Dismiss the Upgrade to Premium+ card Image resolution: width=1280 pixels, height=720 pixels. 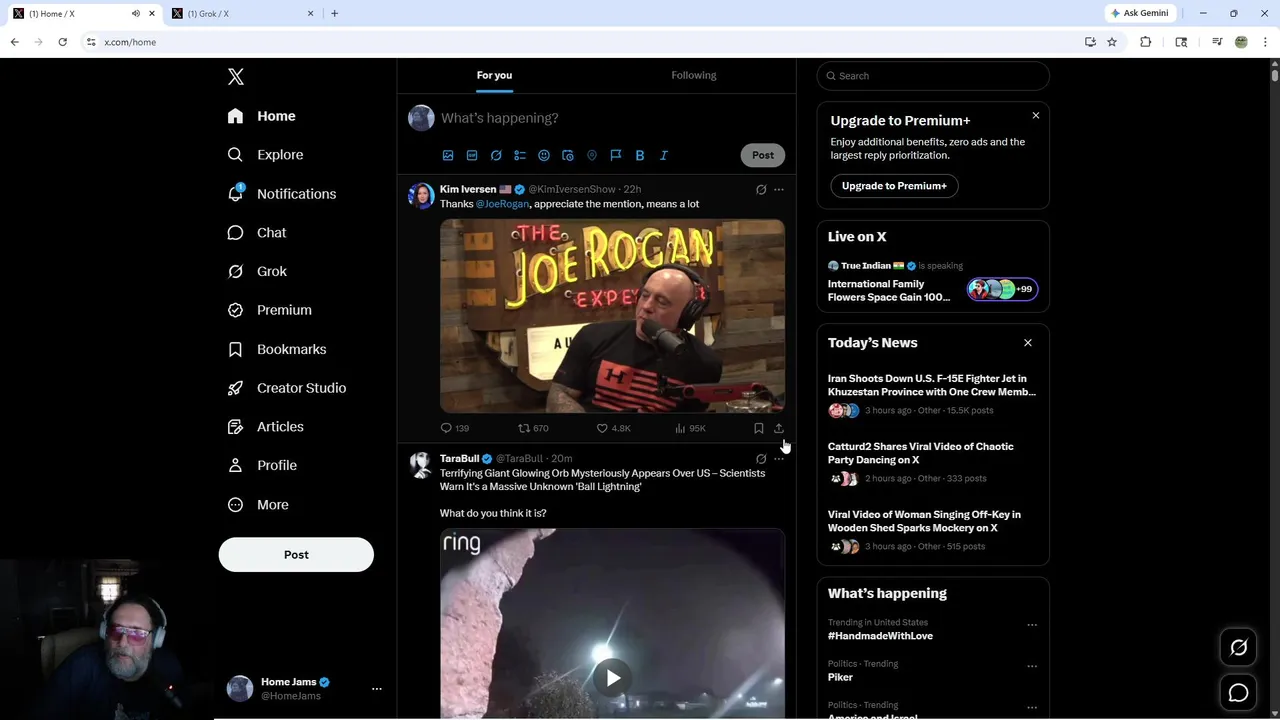click(x=1036, y=116)
